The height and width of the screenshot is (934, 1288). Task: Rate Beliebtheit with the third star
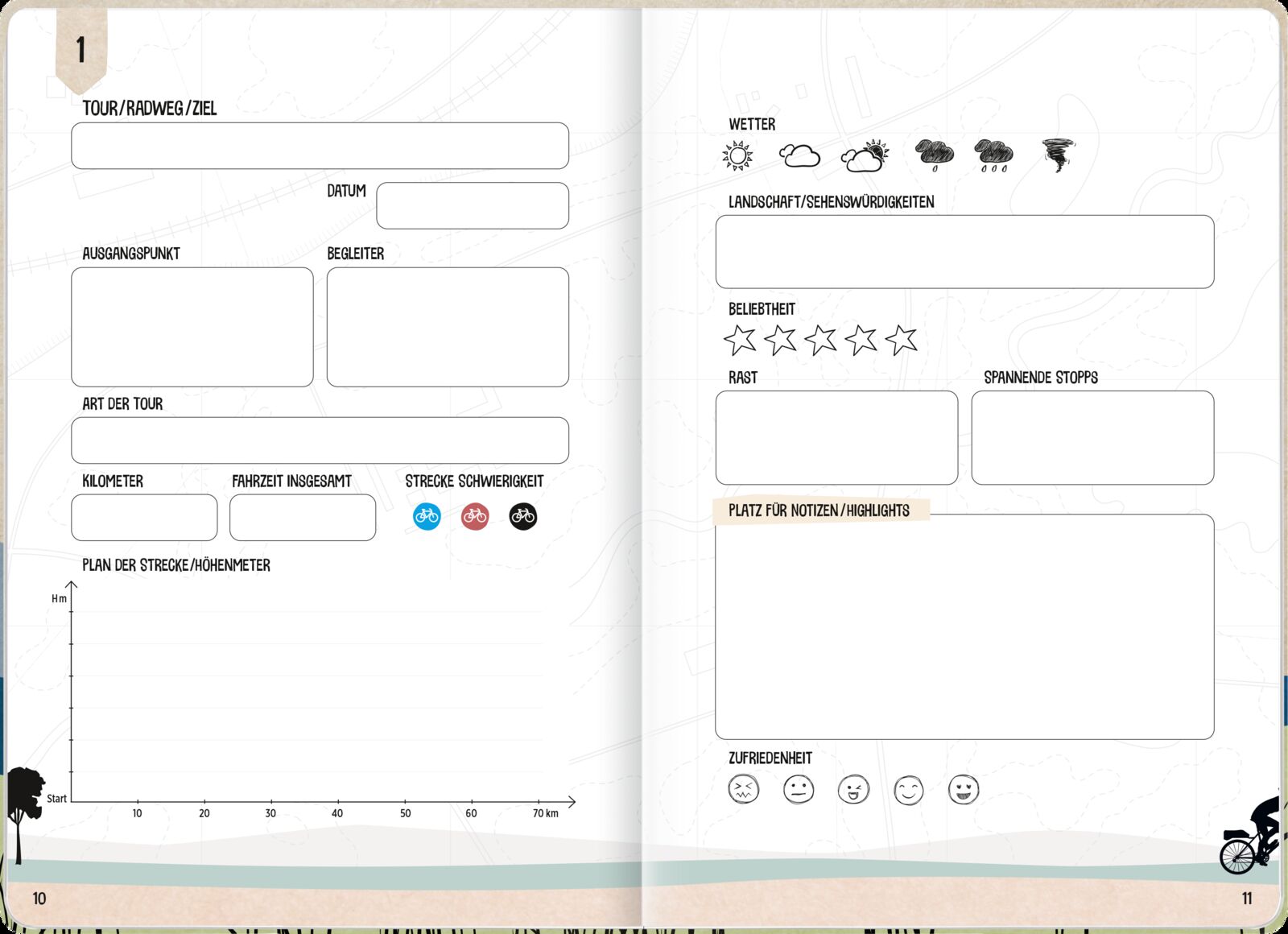[820, 340]
